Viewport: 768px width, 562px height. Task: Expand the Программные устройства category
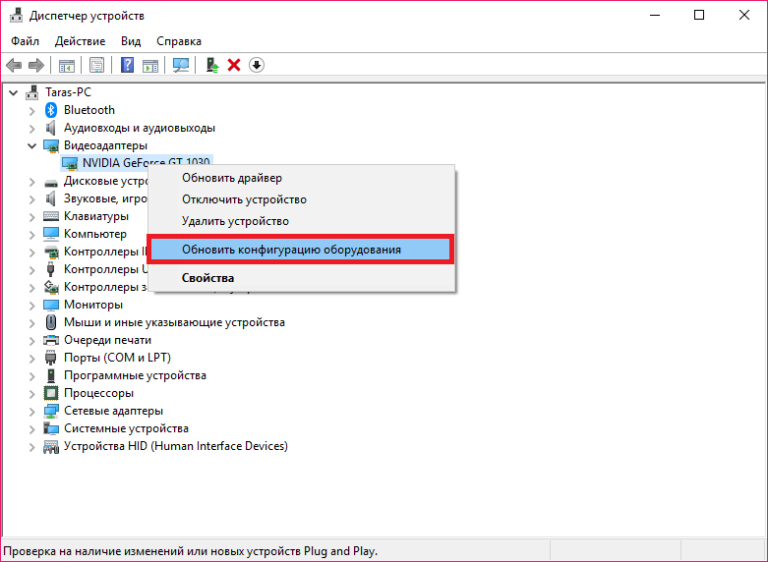[32, 376]
